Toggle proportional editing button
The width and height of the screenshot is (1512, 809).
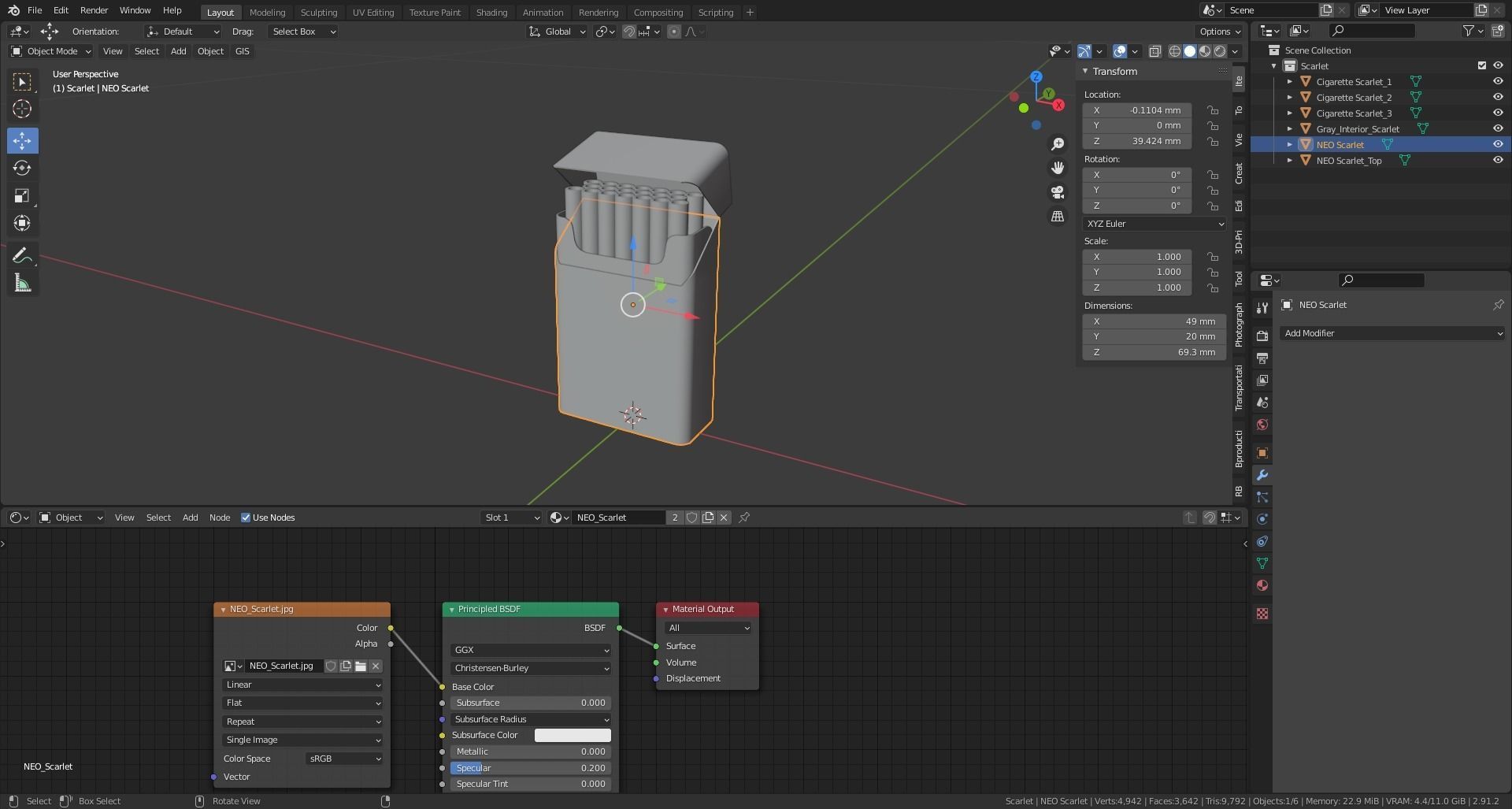tap(674, 32)
